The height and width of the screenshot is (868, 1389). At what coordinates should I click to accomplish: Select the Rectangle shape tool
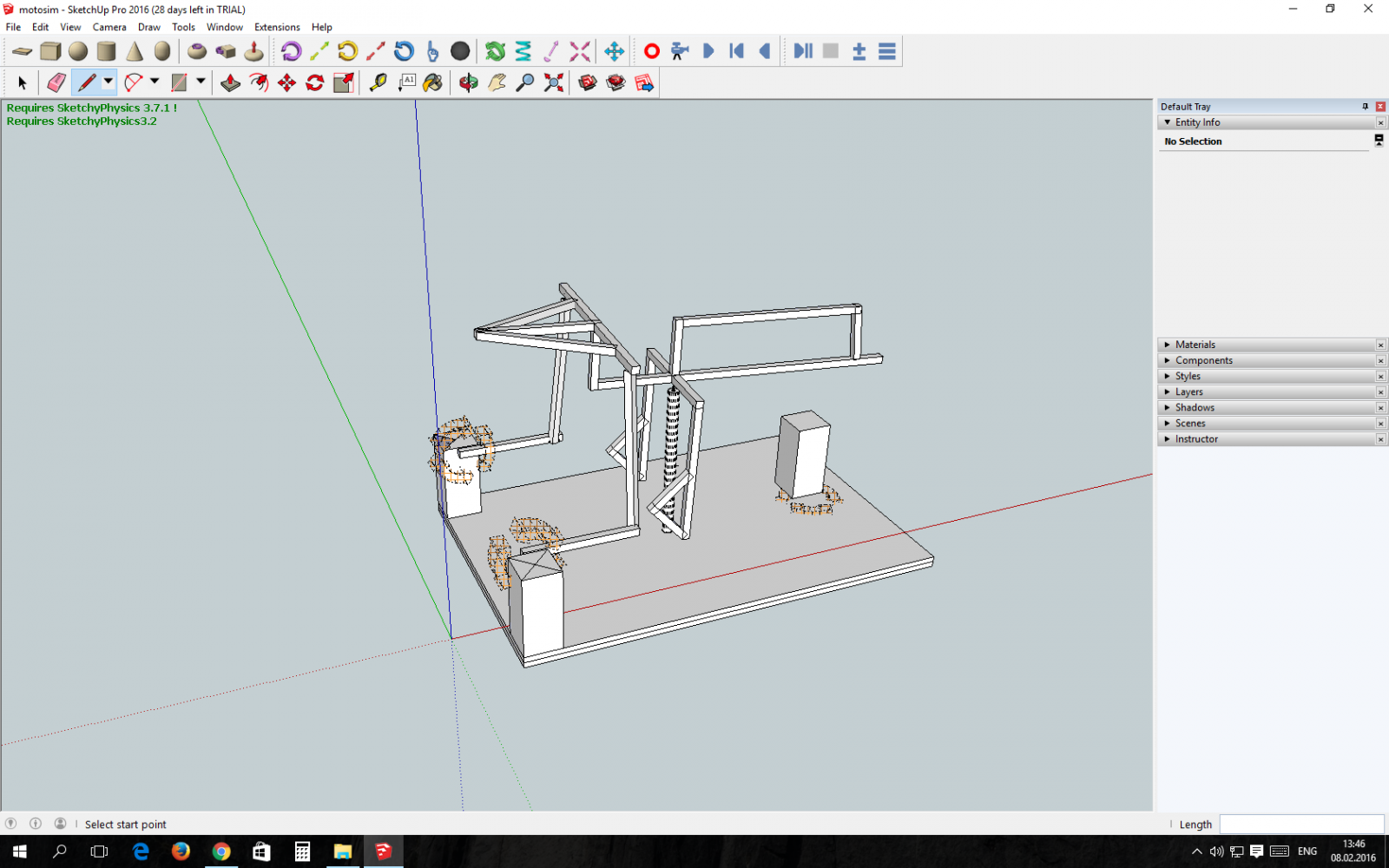click(179, 82)
